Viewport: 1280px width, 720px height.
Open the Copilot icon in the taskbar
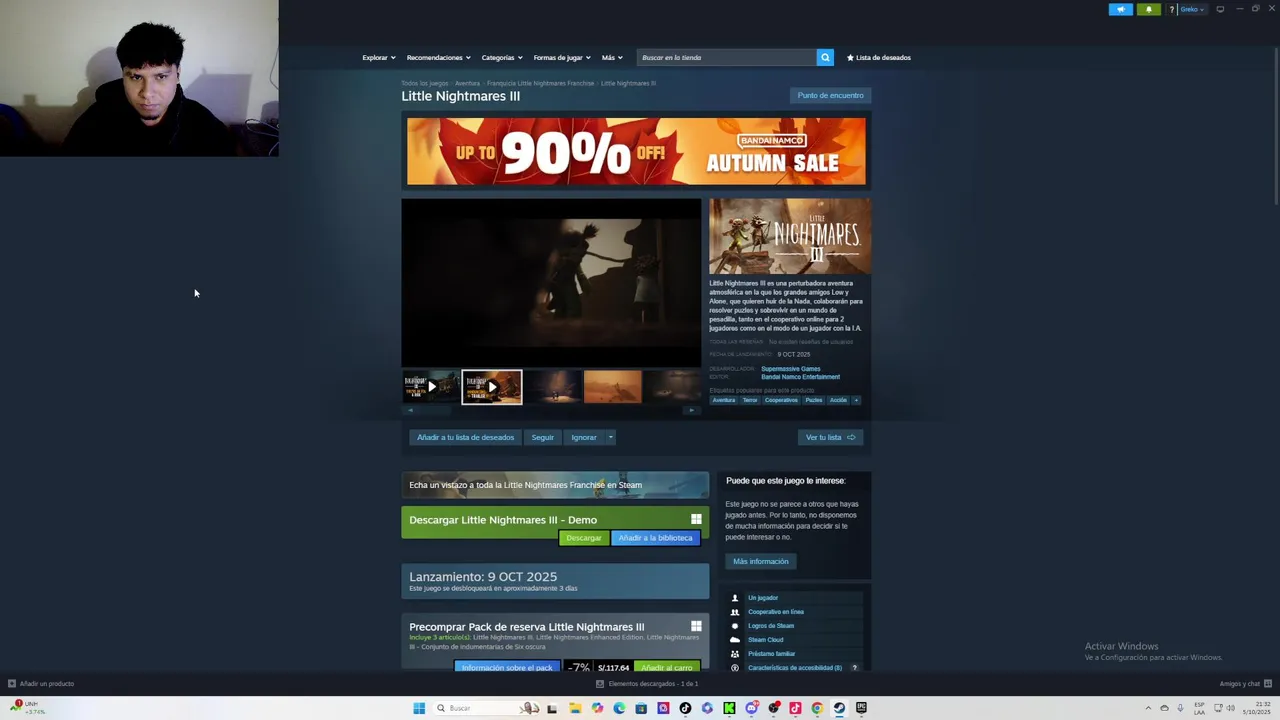tap(597, 708)
